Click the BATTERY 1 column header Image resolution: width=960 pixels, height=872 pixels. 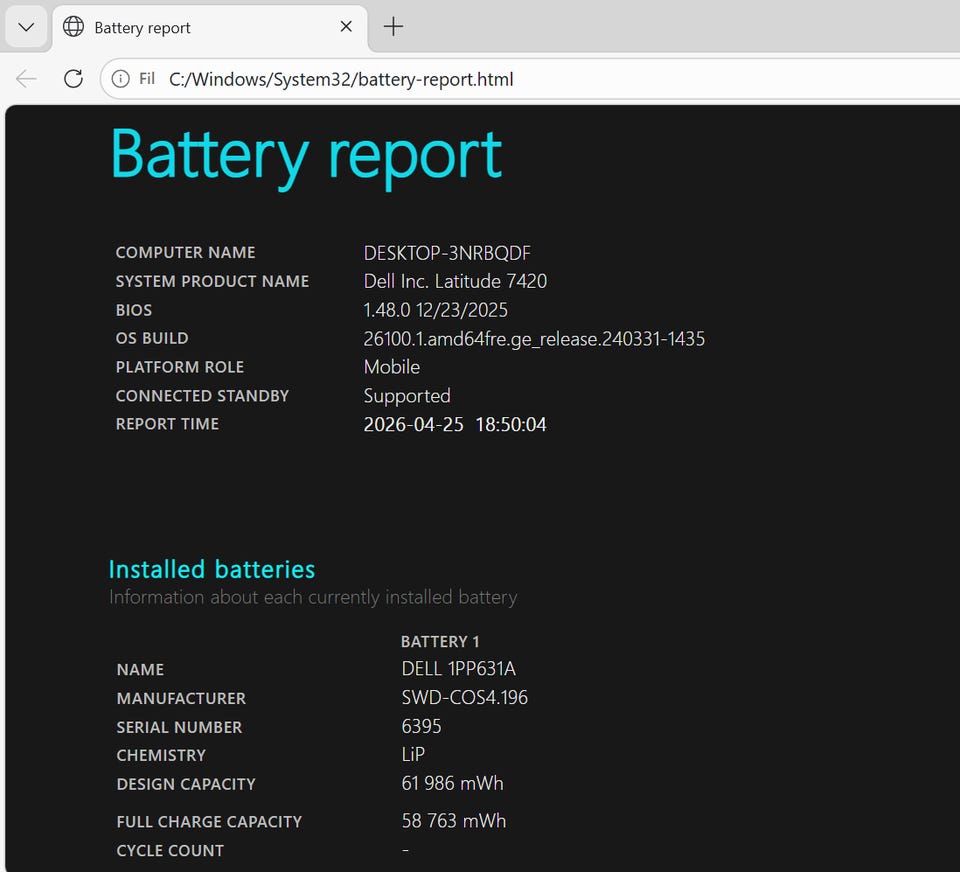[x=440, y=641]
